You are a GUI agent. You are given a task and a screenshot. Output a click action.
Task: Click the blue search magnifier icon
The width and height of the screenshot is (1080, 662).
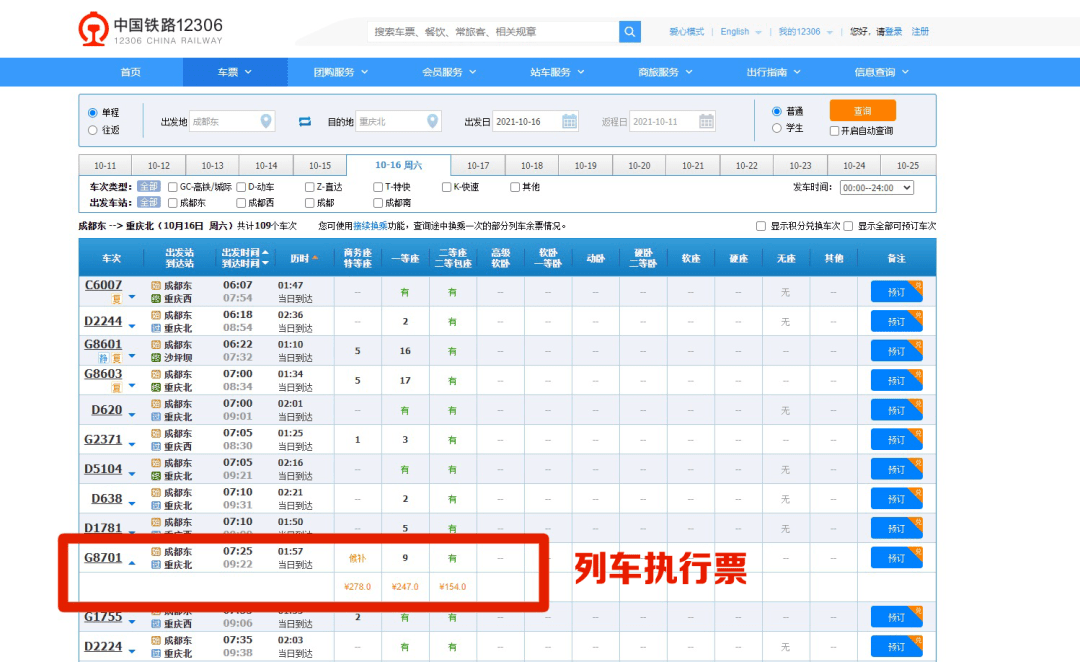pos(629,31)
